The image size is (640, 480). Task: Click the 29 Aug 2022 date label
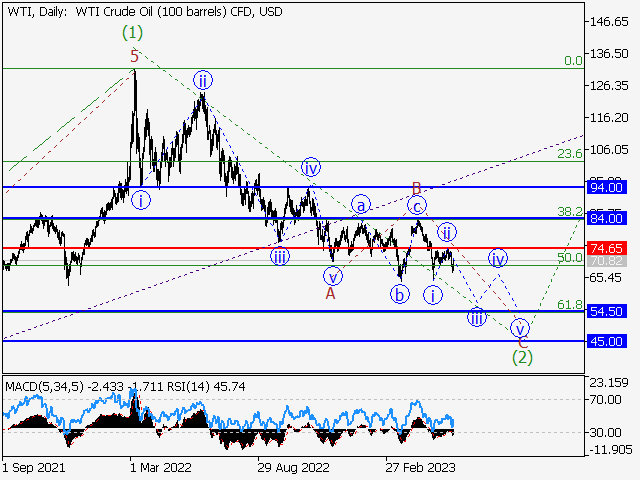[293, 468]
